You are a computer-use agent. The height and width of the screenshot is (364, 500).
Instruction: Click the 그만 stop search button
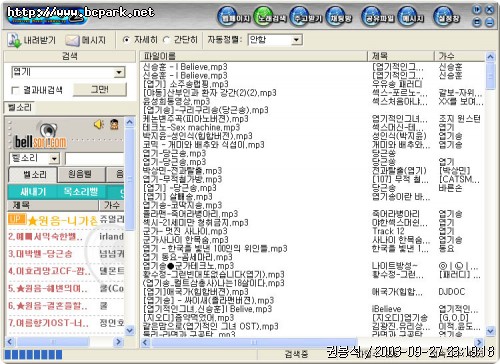[x=100, y=89]
